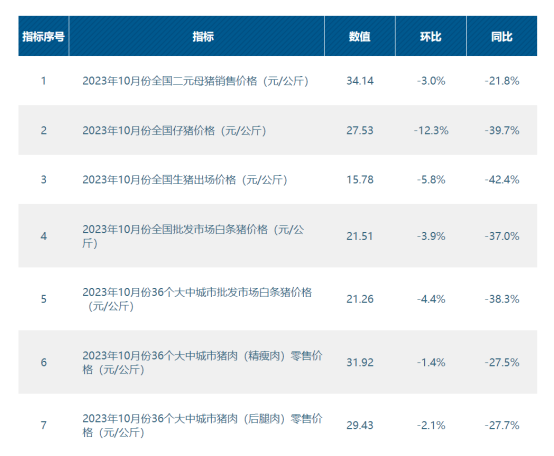Screen dimensions: 554x456
Task: Click row number 7 cell
Action: (x=43, y=425)
